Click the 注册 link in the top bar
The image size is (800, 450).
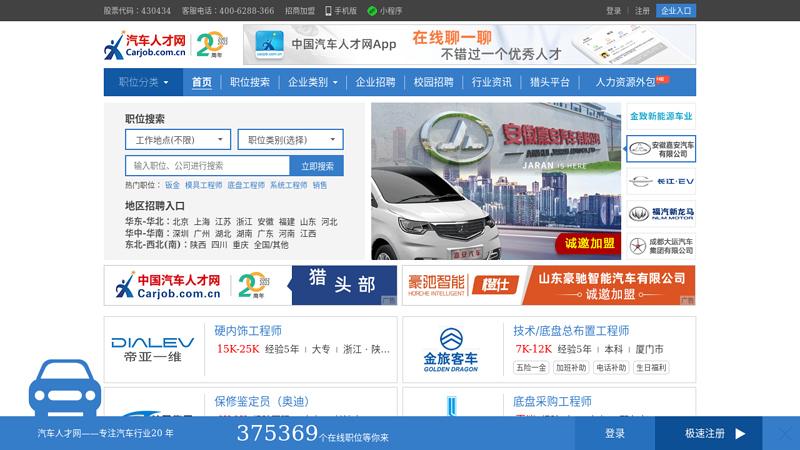coord(642,11)
